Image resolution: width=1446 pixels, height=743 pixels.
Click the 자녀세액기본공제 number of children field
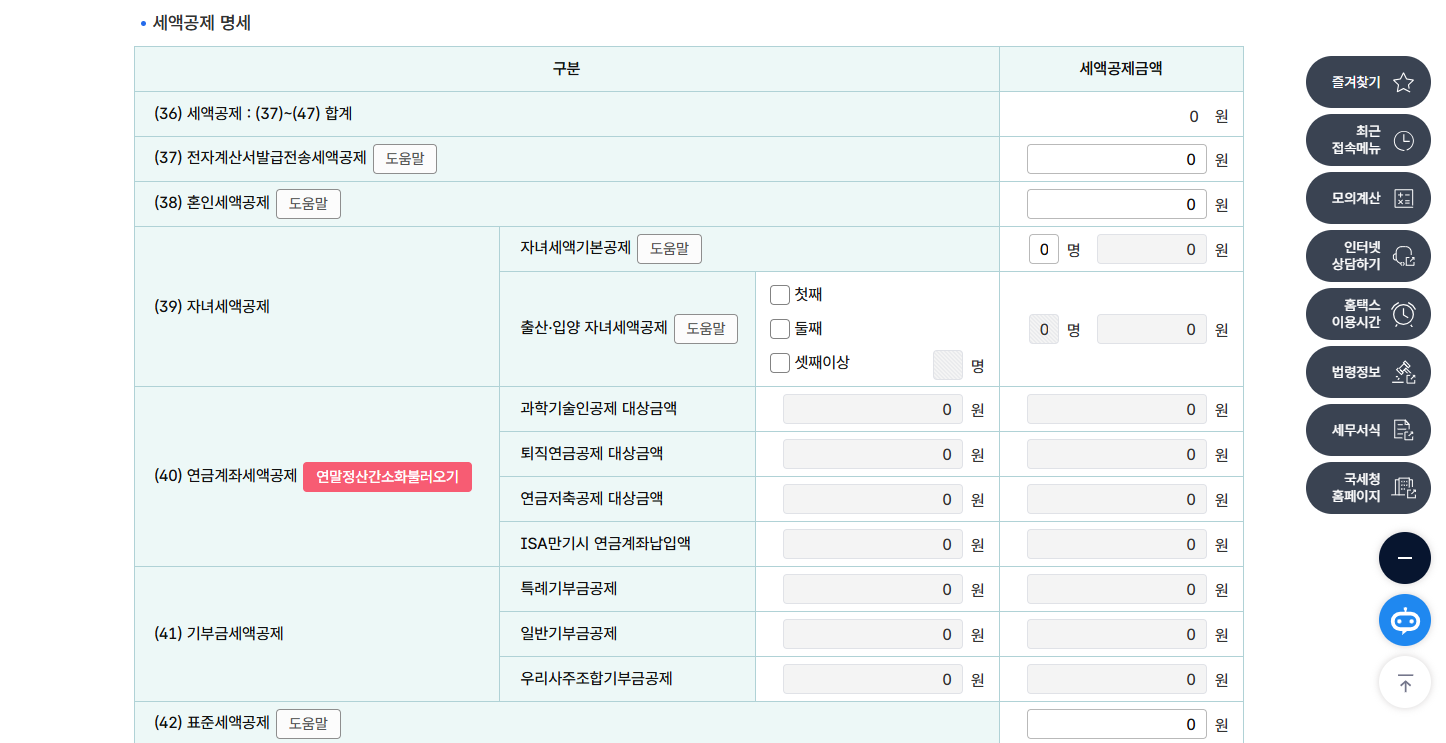pyautogui.click(x=1044, y=249)
